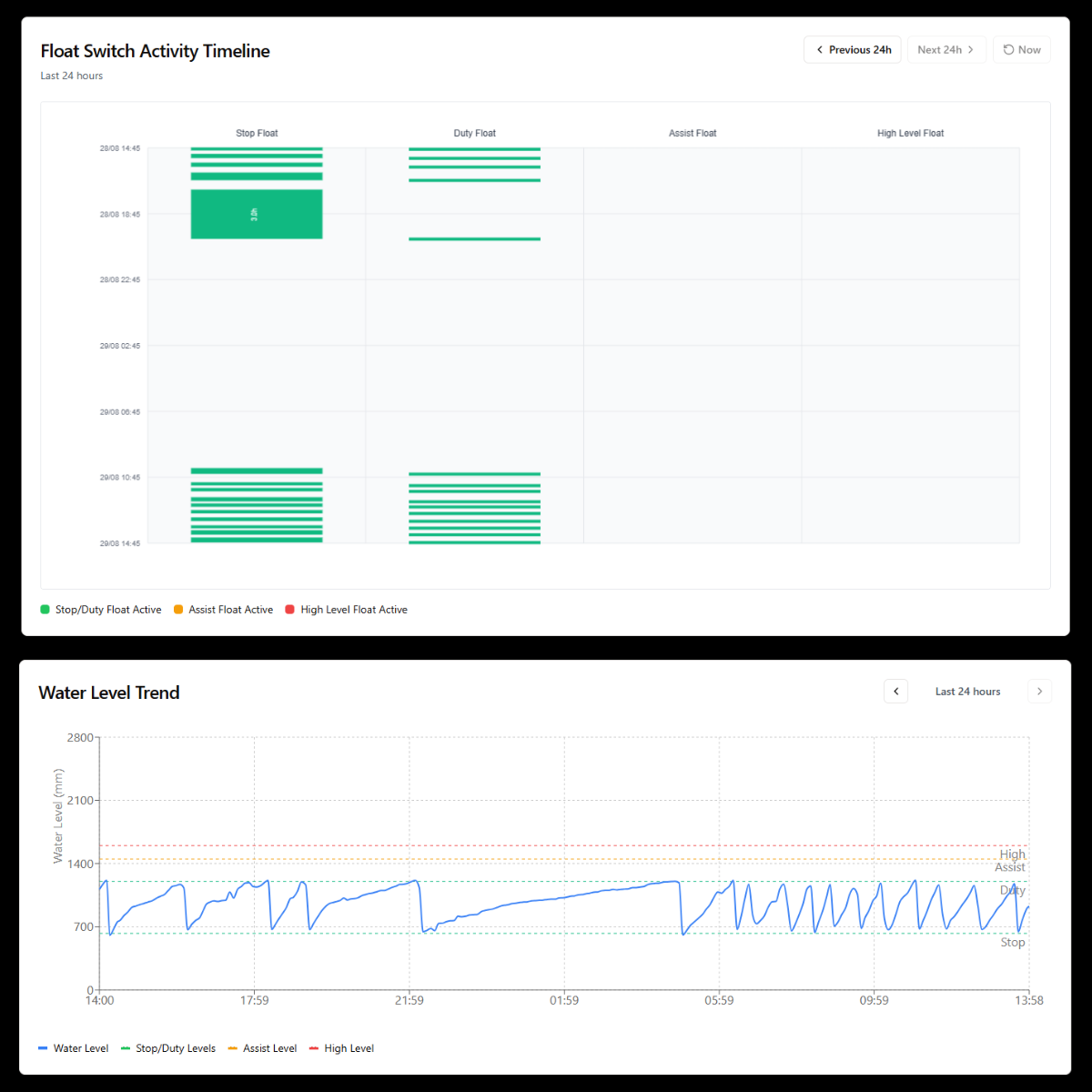This screenshot has height=1092, width=1092.
Task: Click the 28/08 18:45 time axis label
Action: click(x=120, y=215)
